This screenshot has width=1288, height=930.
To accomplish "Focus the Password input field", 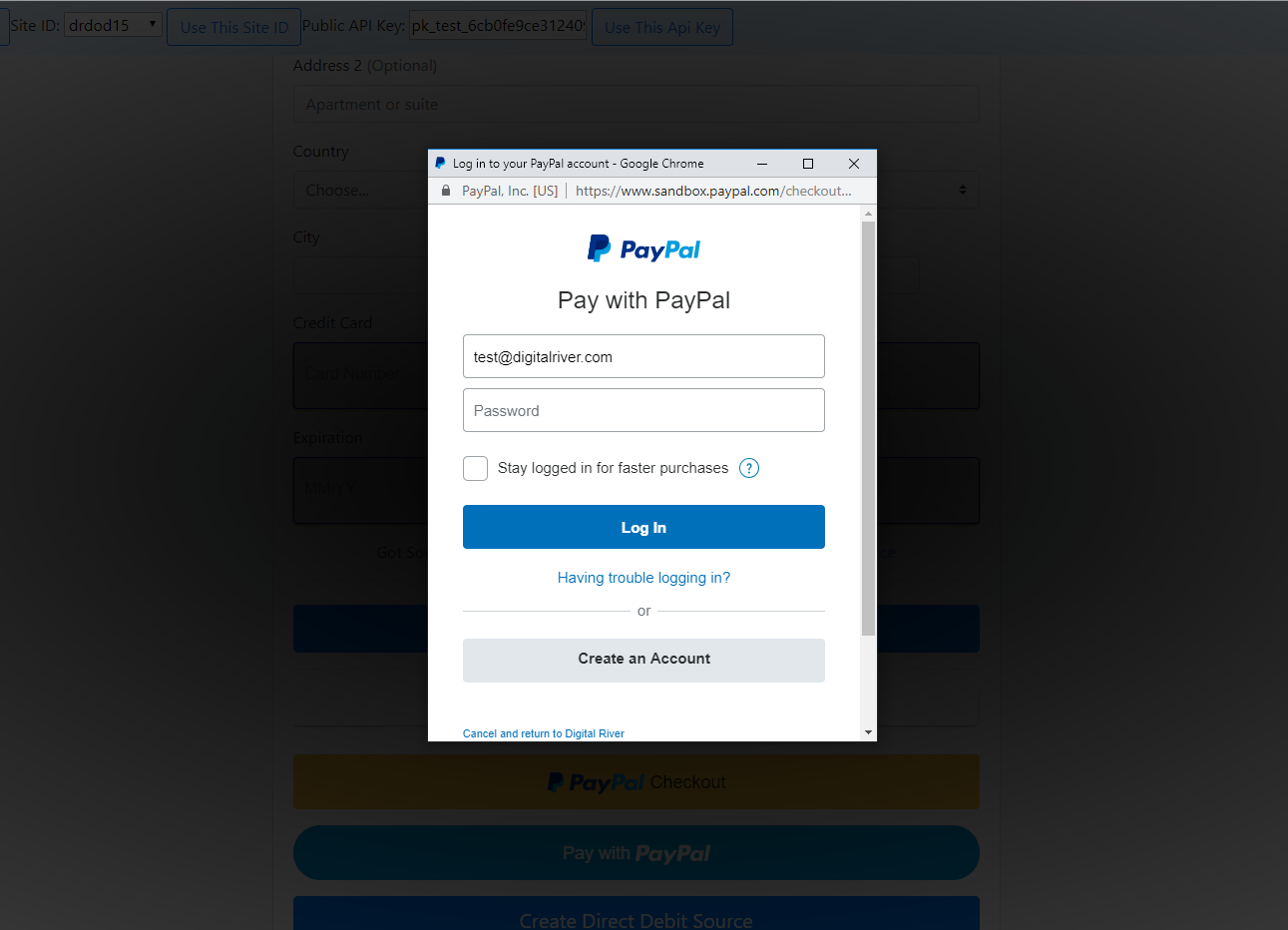I will click(x=644, y=410).
